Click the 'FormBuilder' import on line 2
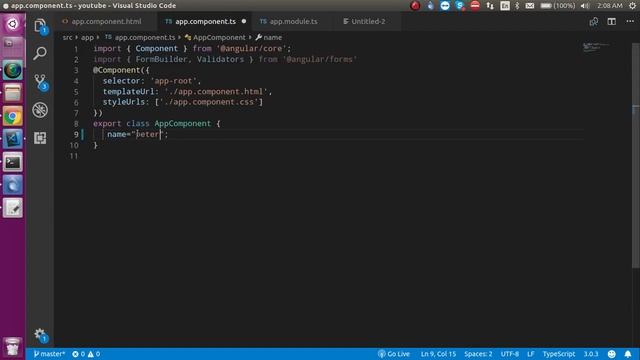The image size is (640, 360). click(x=161, y=59)
